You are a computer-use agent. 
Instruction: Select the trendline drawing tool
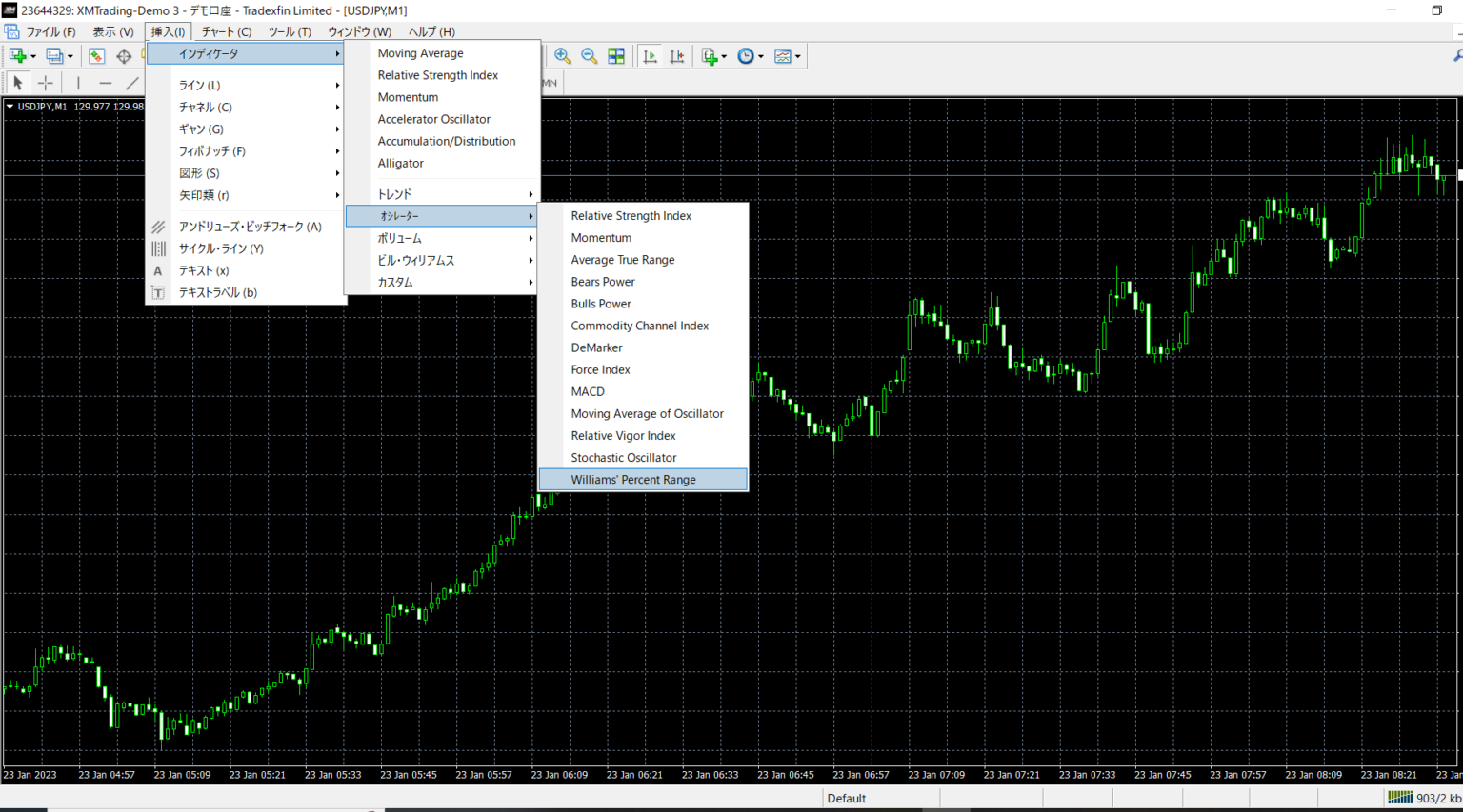pos(131,83)
